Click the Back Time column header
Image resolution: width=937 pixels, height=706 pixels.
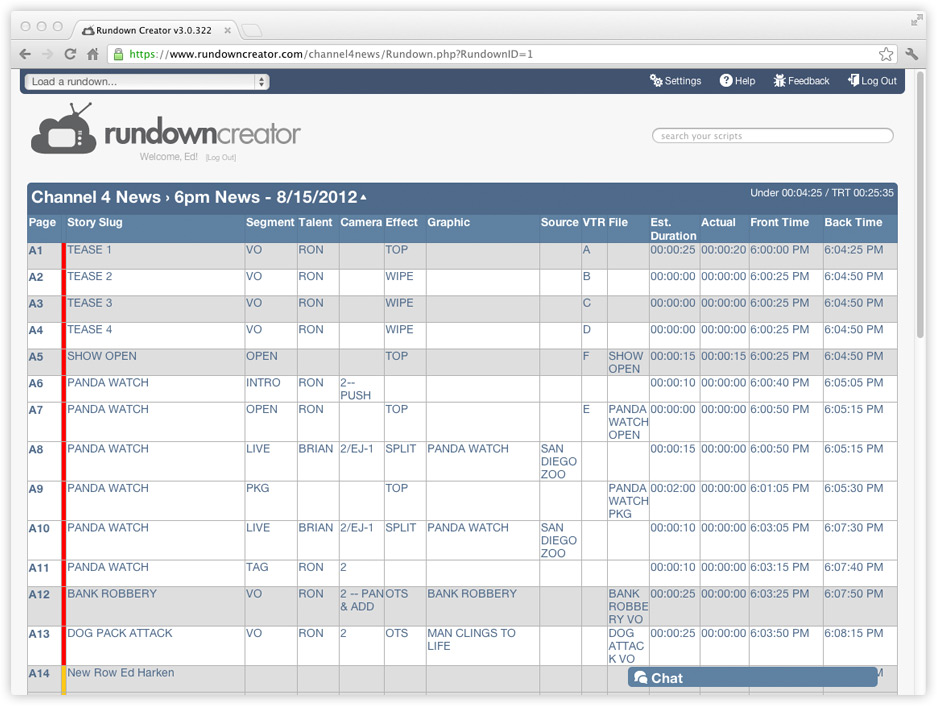pyautogui.click(x=853, y=222)
